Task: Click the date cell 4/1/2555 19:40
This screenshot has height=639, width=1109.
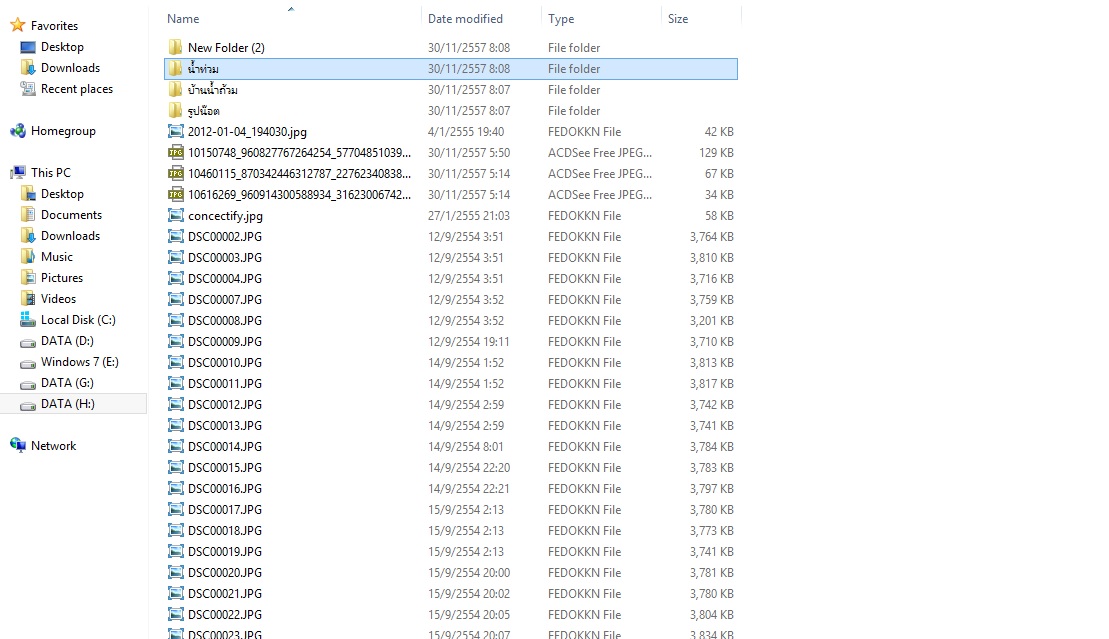Action: (x=465, y=132)
